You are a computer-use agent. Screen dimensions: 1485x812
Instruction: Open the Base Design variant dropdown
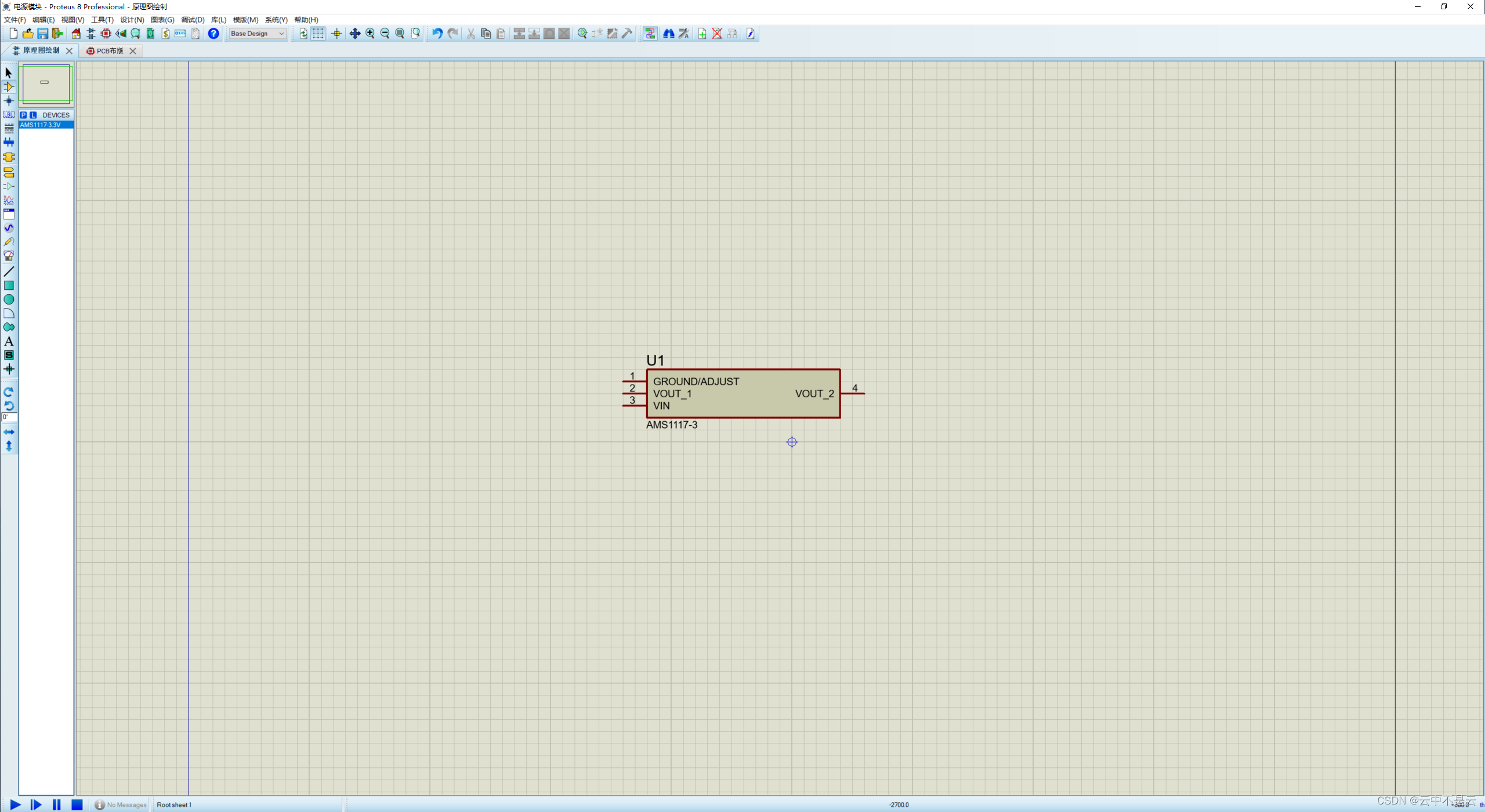coord(258,34)
